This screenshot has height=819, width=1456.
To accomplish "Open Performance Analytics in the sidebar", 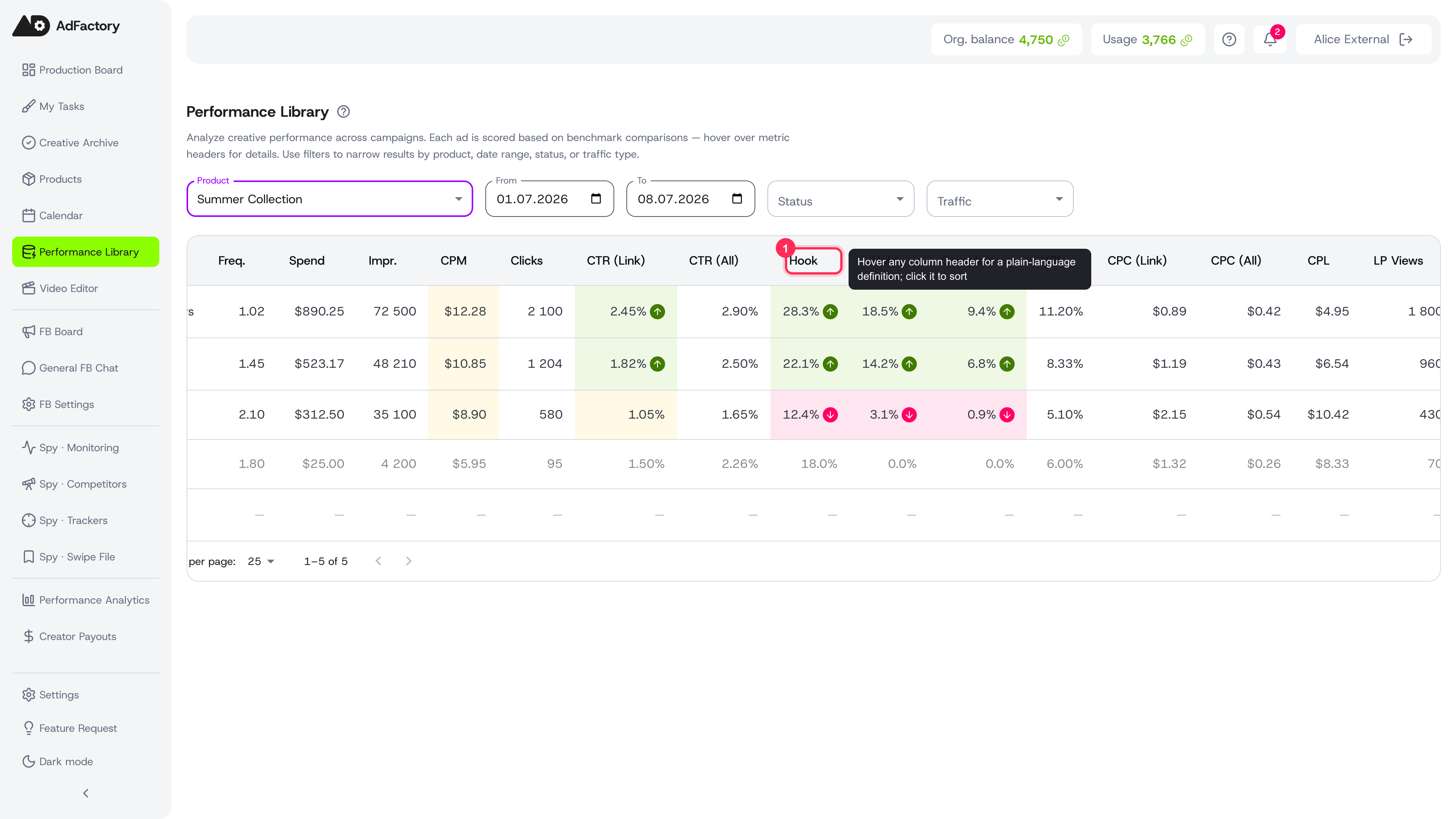I will [85, 600].
